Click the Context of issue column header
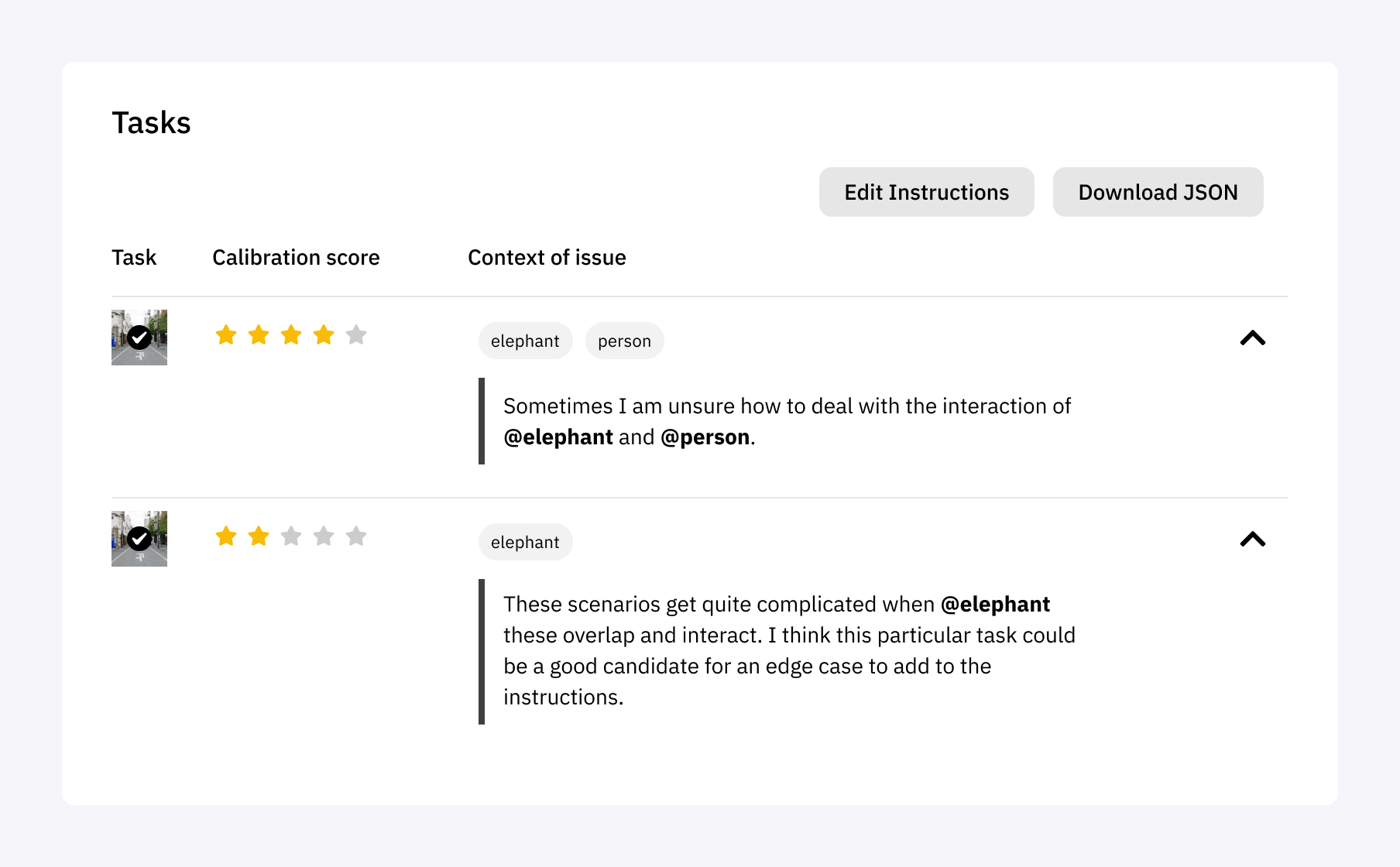Image resolution: width=1400 pixels, height=867 pixels. click(x=547, y=257)
